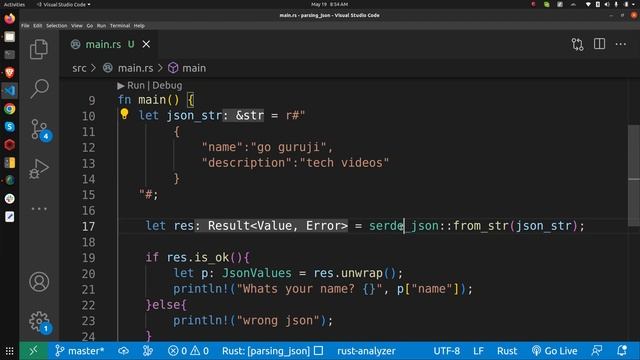
Task: Open the editor More Actions ellipsis menu
Action: pos(620,44)
